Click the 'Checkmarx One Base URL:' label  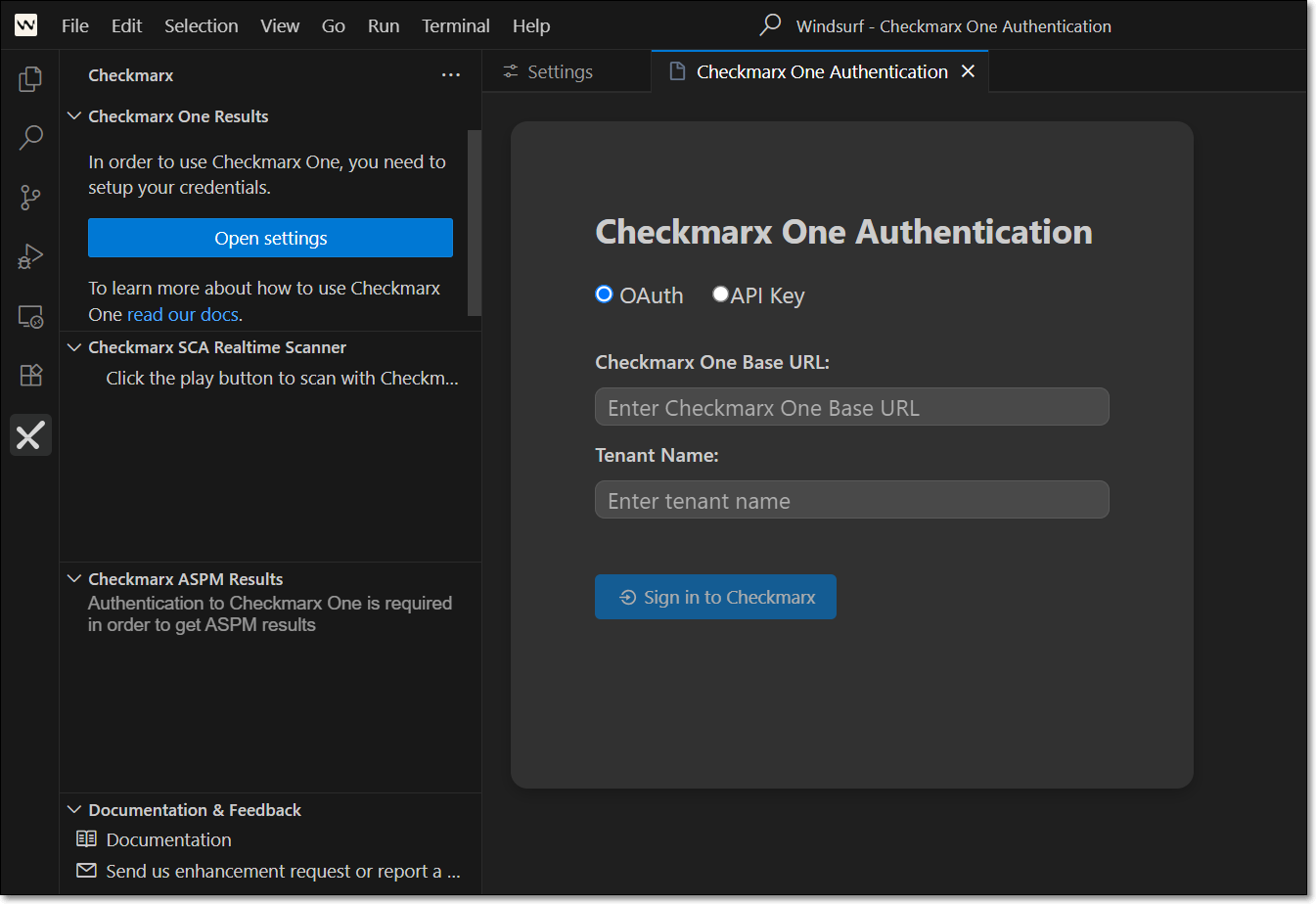pyautogui.click(x=712, y=362)
